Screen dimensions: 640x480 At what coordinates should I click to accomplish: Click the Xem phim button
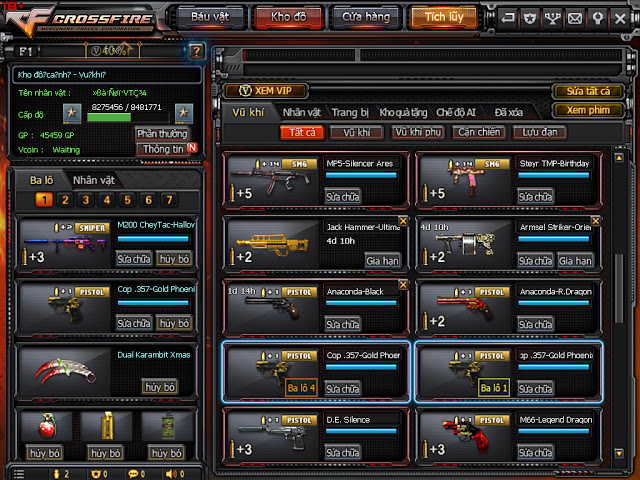[x=588, y=110]
